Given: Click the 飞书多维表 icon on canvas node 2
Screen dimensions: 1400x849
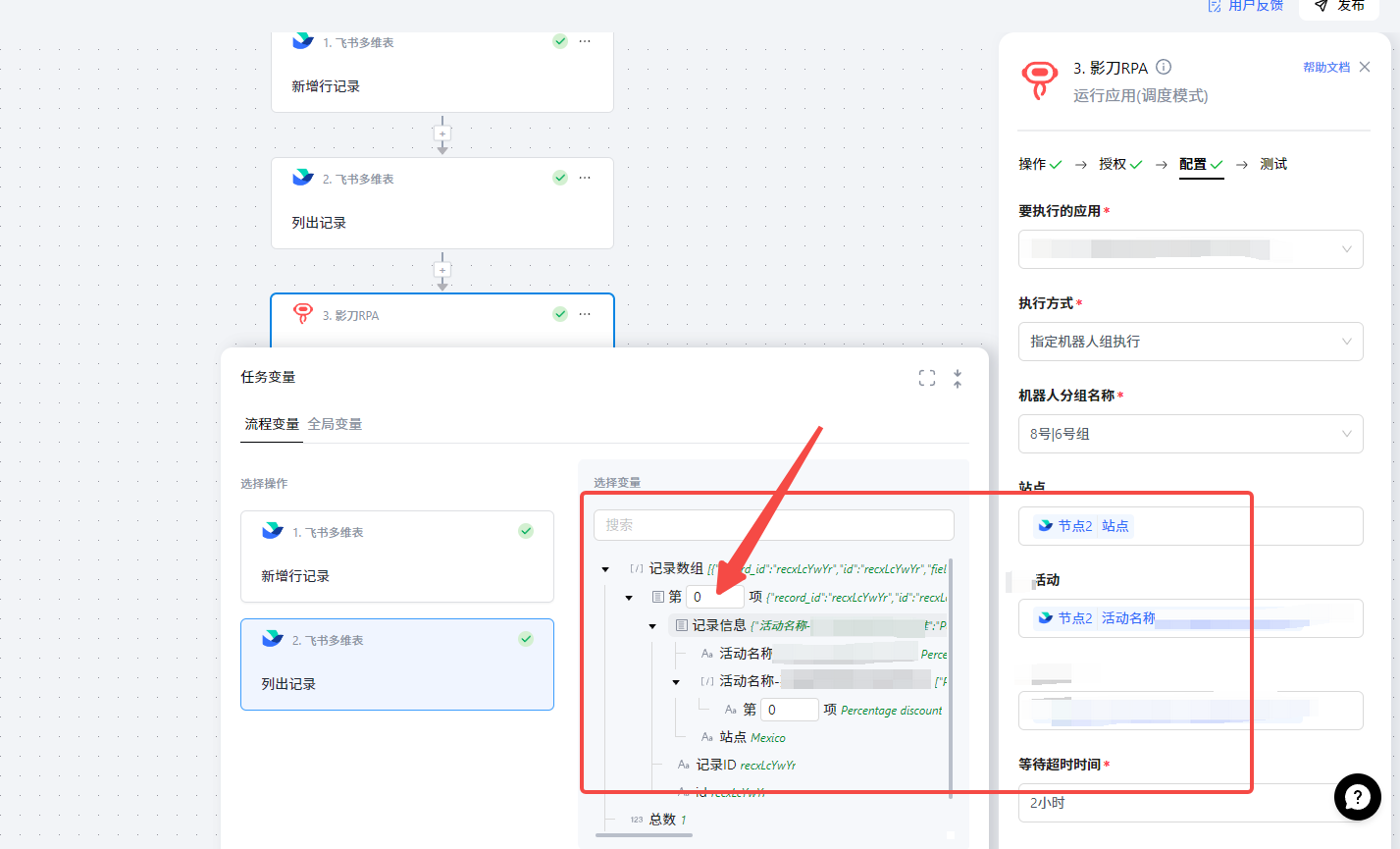Looking at the screenshot, I should (x=303, y=178).
